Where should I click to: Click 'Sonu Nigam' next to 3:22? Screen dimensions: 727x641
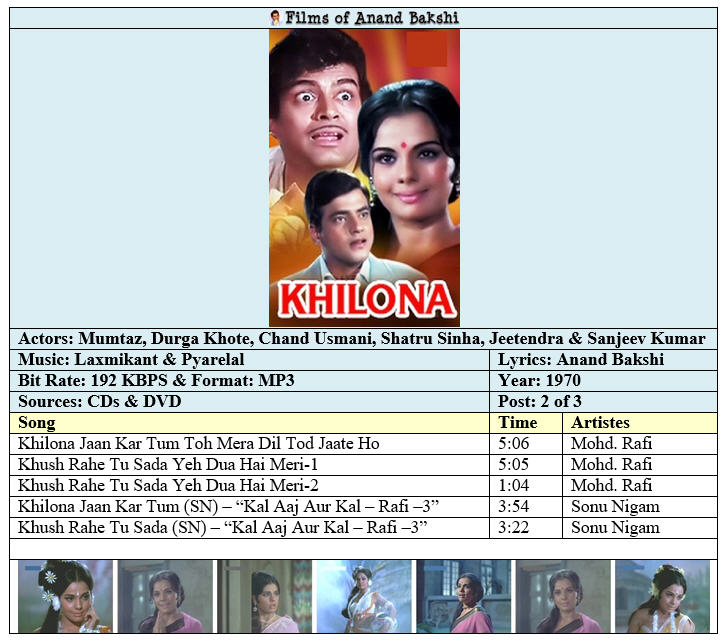pyautogui.click(x=640, y=527)
